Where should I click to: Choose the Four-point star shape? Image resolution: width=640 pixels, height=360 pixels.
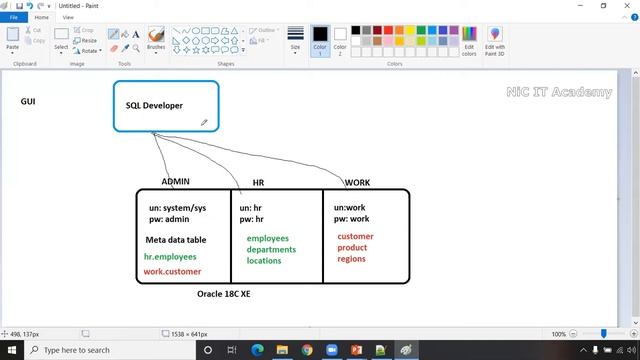pos(186,50)
